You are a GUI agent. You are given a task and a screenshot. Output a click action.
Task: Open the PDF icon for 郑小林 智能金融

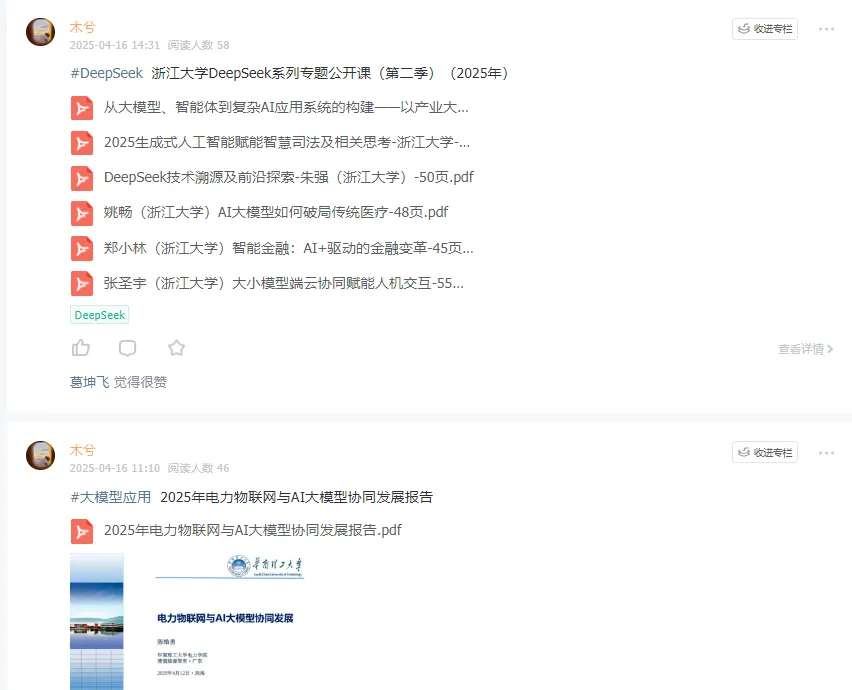click(82, 248)
